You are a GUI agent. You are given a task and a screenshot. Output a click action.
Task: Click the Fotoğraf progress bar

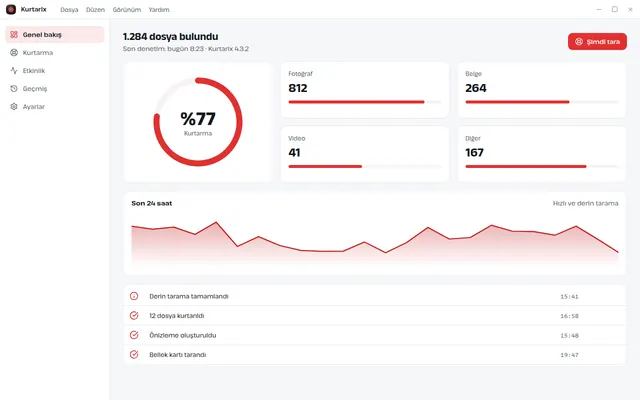[x=364, y=102]
